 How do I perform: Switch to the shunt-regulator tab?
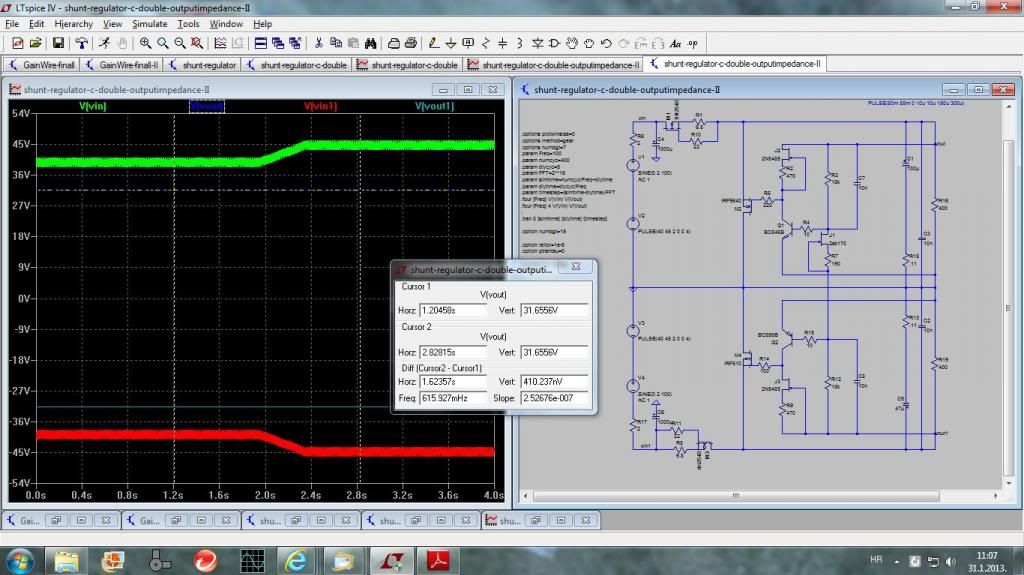(203, 65)
